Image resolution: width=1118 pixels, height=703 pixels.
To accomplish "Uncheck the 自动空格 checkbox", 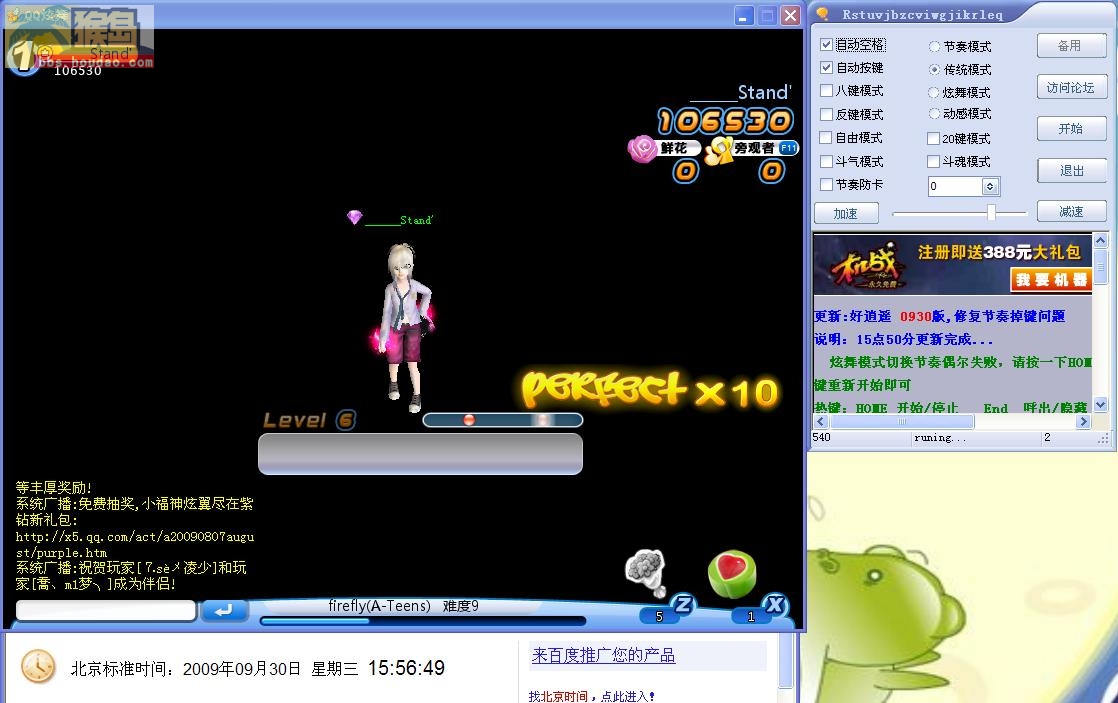I will 826,44.
